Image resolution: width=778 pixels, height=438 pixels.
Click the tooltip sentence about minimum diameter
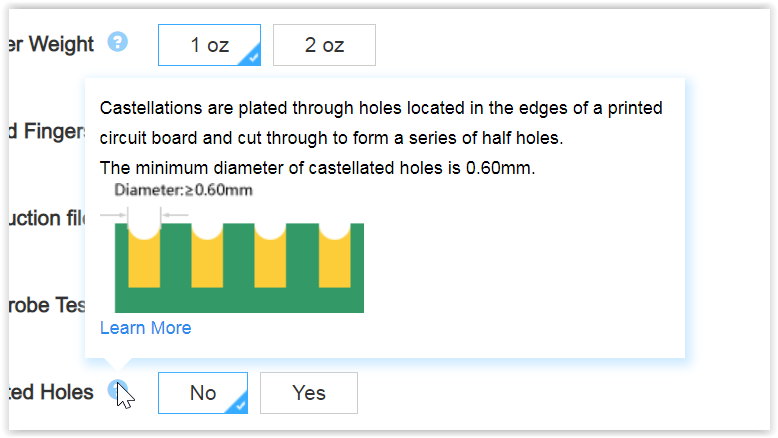pyautogui.click(x=318, y=168)
